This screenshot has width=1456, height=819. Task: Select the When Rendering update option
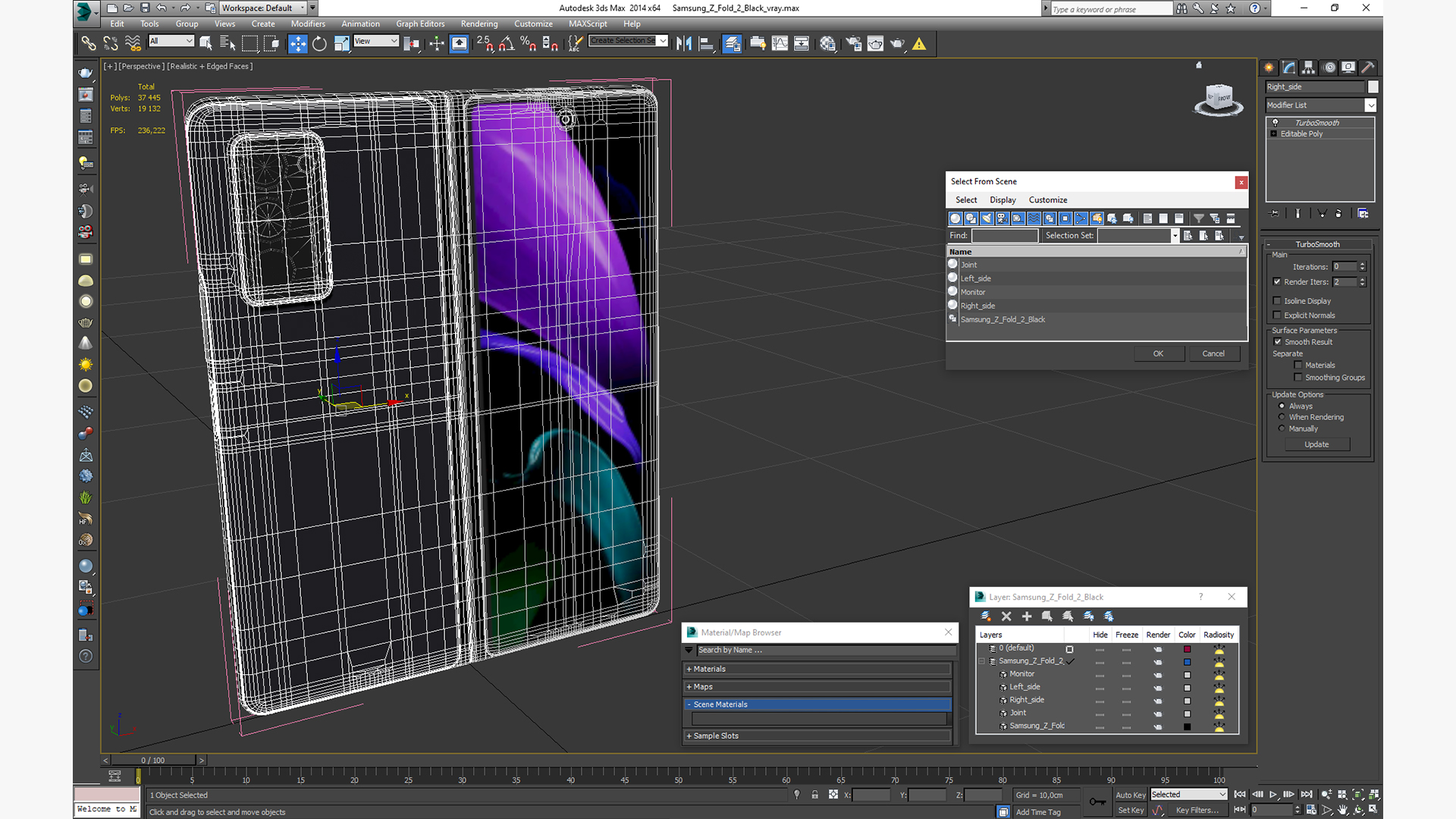coord(1282,417)
